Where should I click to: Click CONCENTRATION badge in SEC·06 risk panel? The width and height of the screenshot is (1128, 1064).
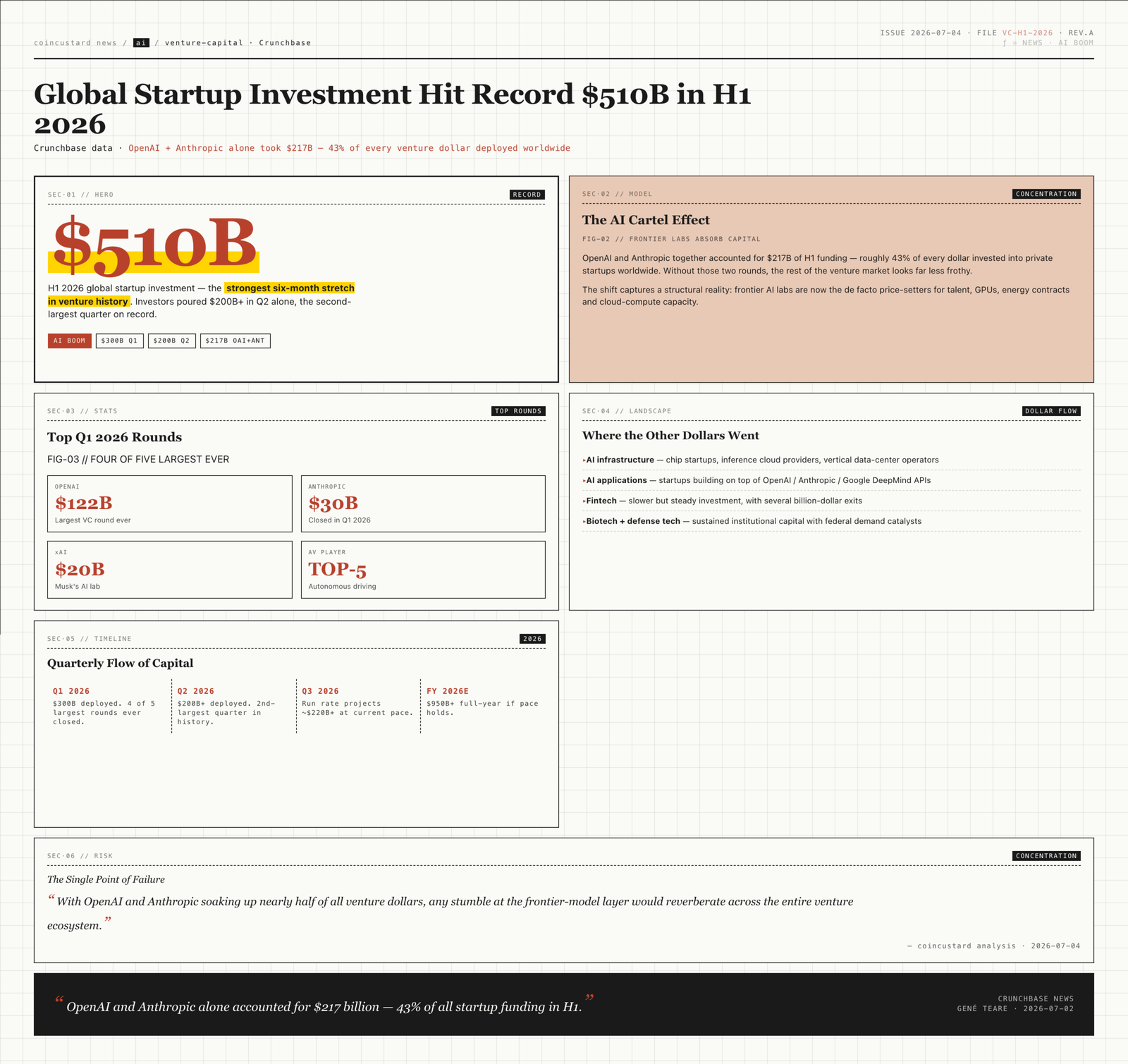point(1046,856)
